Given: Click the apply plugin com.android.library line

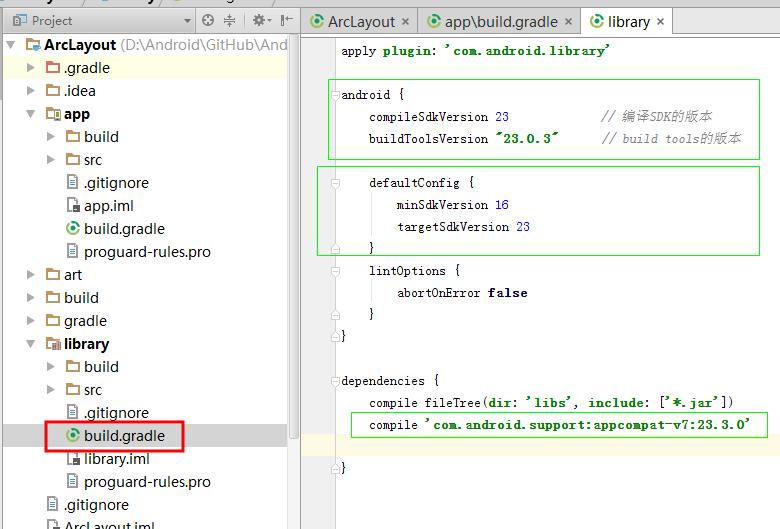Looking at the screenshot, I should tap(475, 51).
